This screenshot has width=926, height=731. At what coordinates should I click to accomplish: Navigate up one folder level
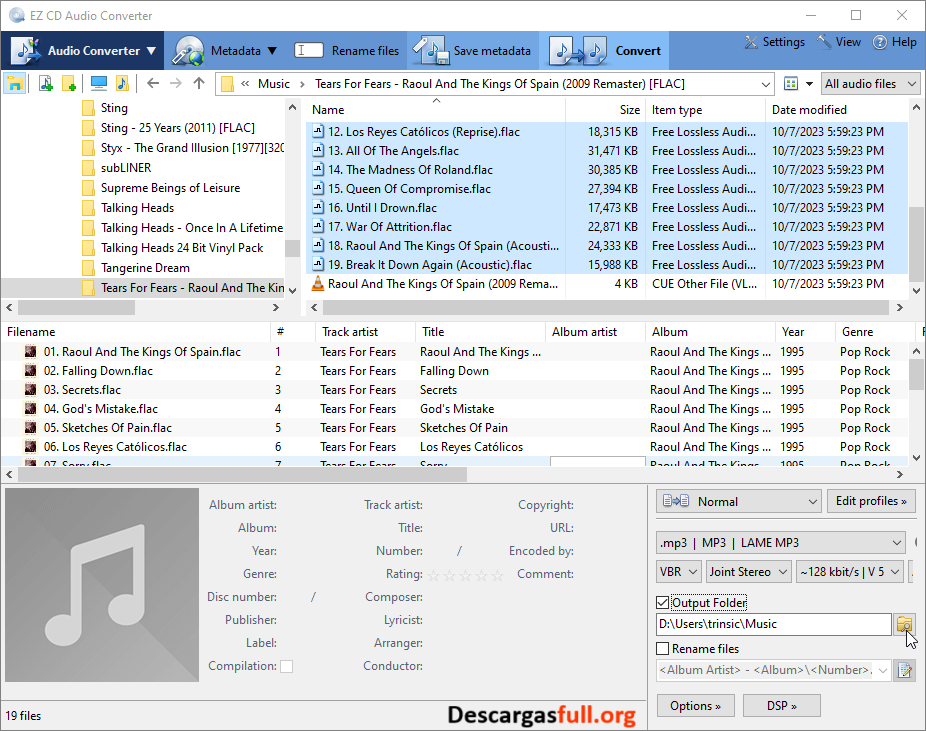point(198,83)
